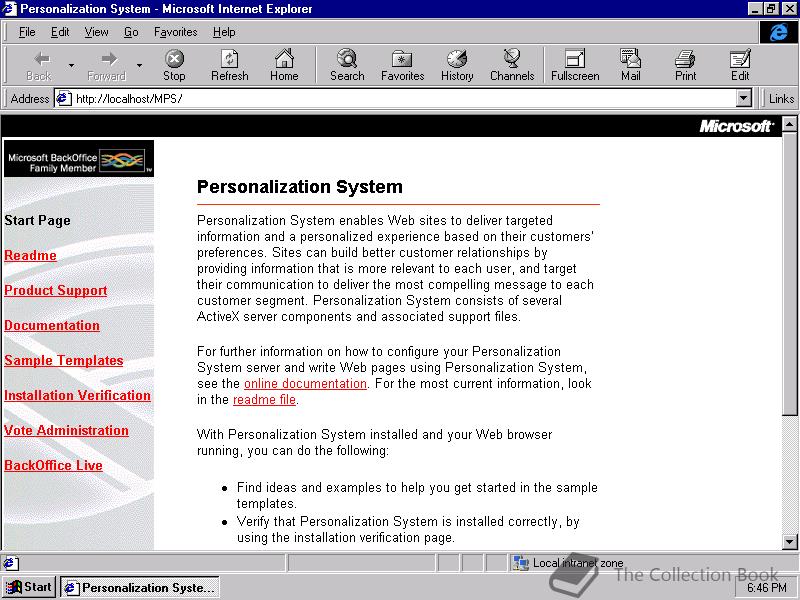Screen dimensions: 800x600
Task: Click Personalization System taskbar button
Action: [x=140, y=588]
